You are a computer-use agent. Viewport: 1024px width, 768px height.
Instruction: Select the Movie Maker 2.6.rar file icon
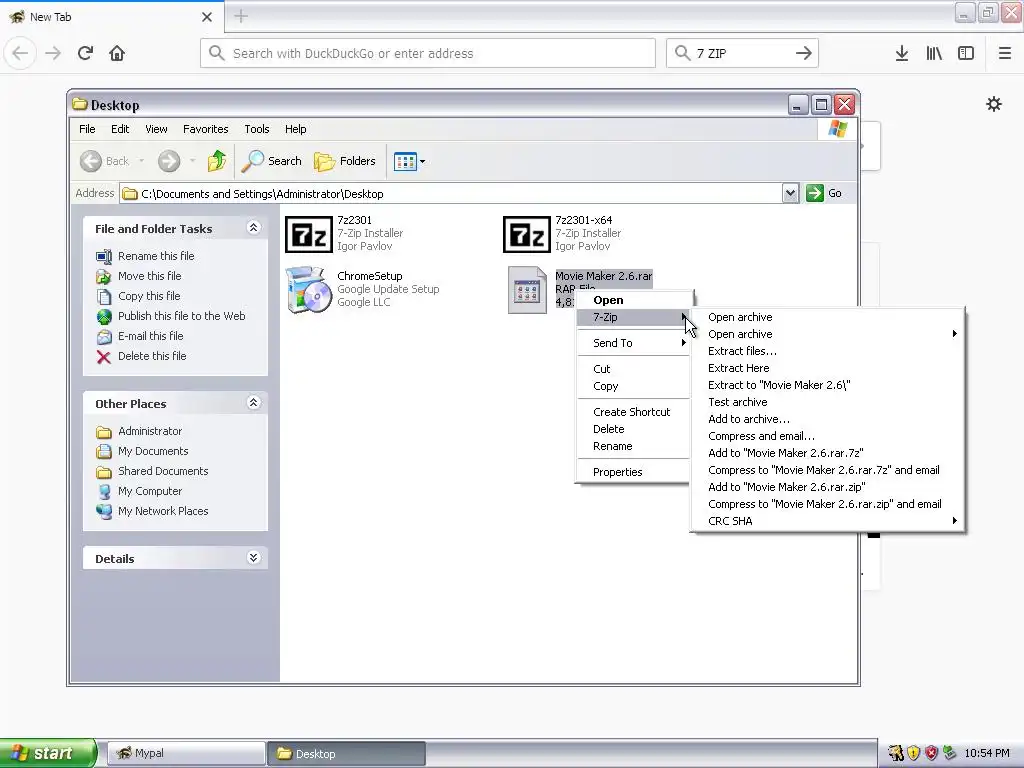(528, 290)
